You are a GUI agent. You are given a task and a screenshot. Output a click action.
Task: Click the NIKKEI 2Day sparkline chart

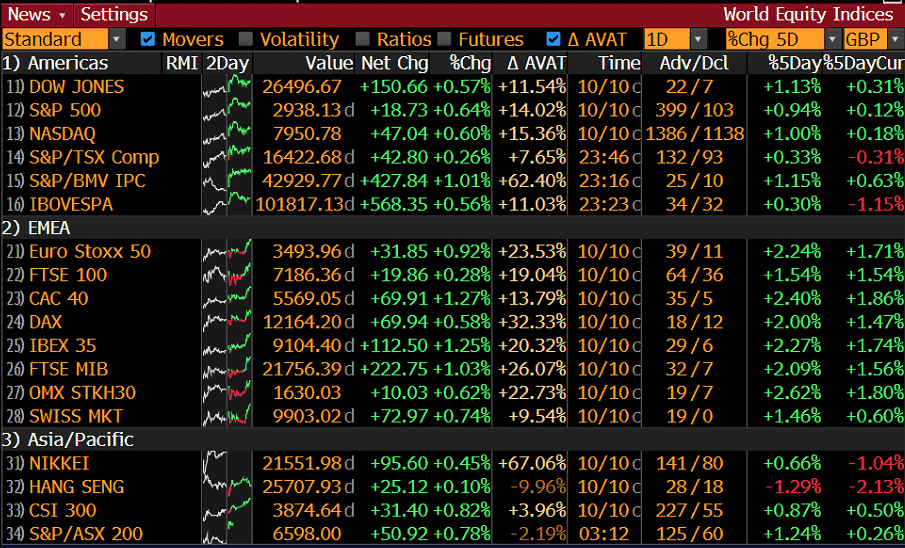(227, 463)
